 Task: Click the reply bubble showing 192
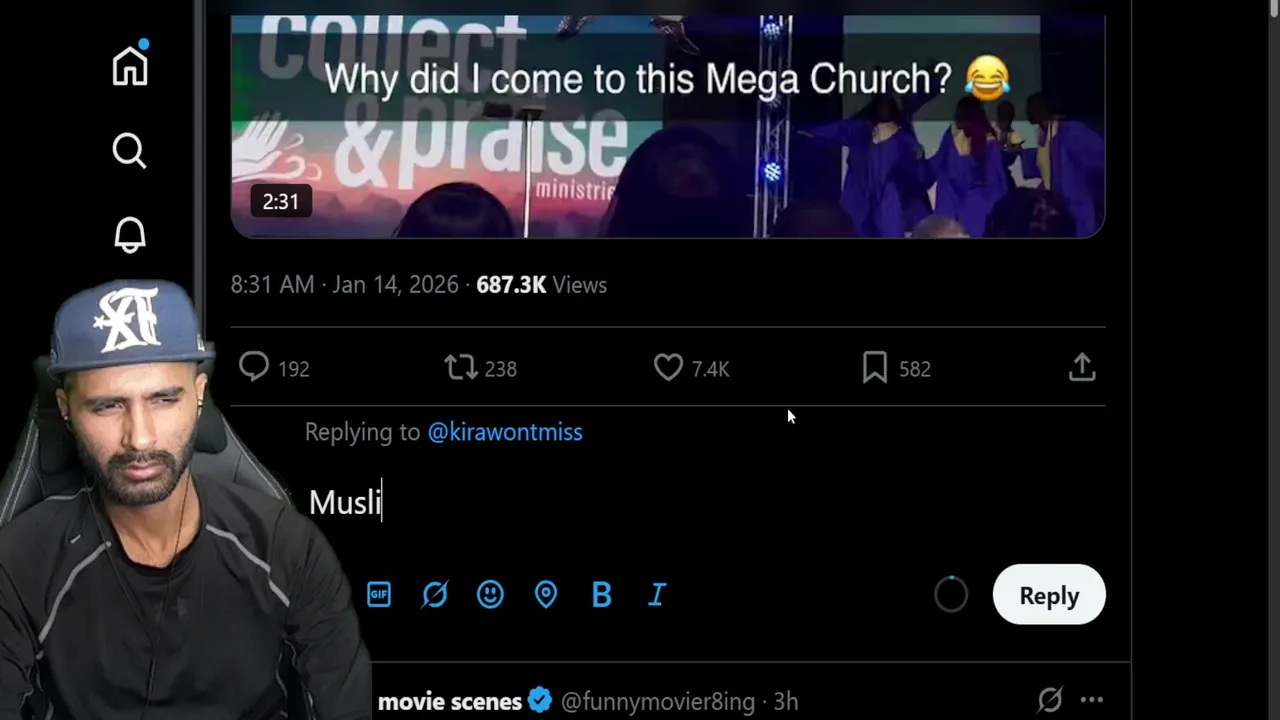pyautogui.click(x=254, y=368)
